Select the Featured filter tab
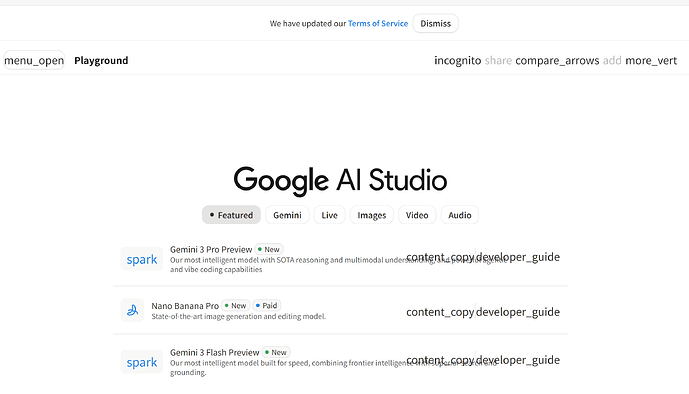Screen dimensions: 689x394 [231, 215]
